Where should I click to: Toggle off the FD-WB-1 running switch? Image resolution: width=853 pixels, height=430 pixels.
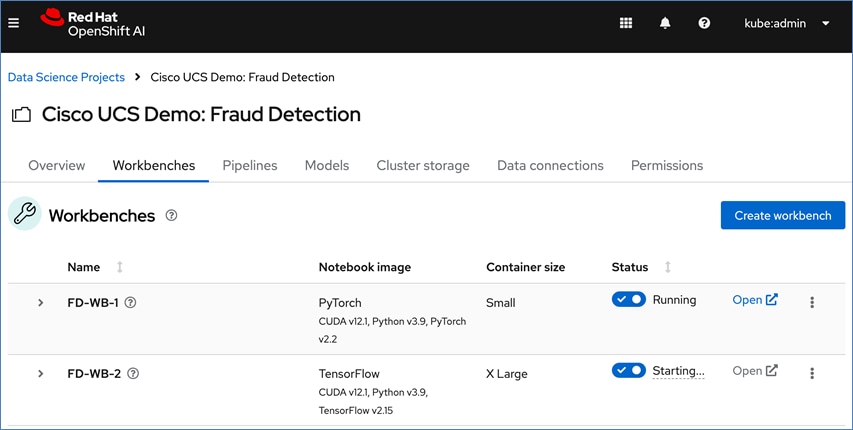click(x=628, y=299)
